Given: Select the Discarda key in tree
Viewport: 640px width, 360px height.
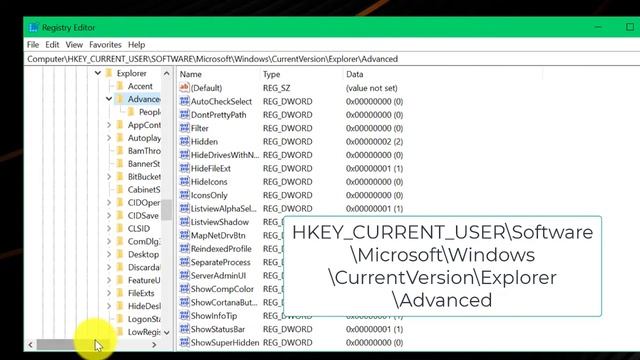Looking at the screenshot, I should (144, 267).
